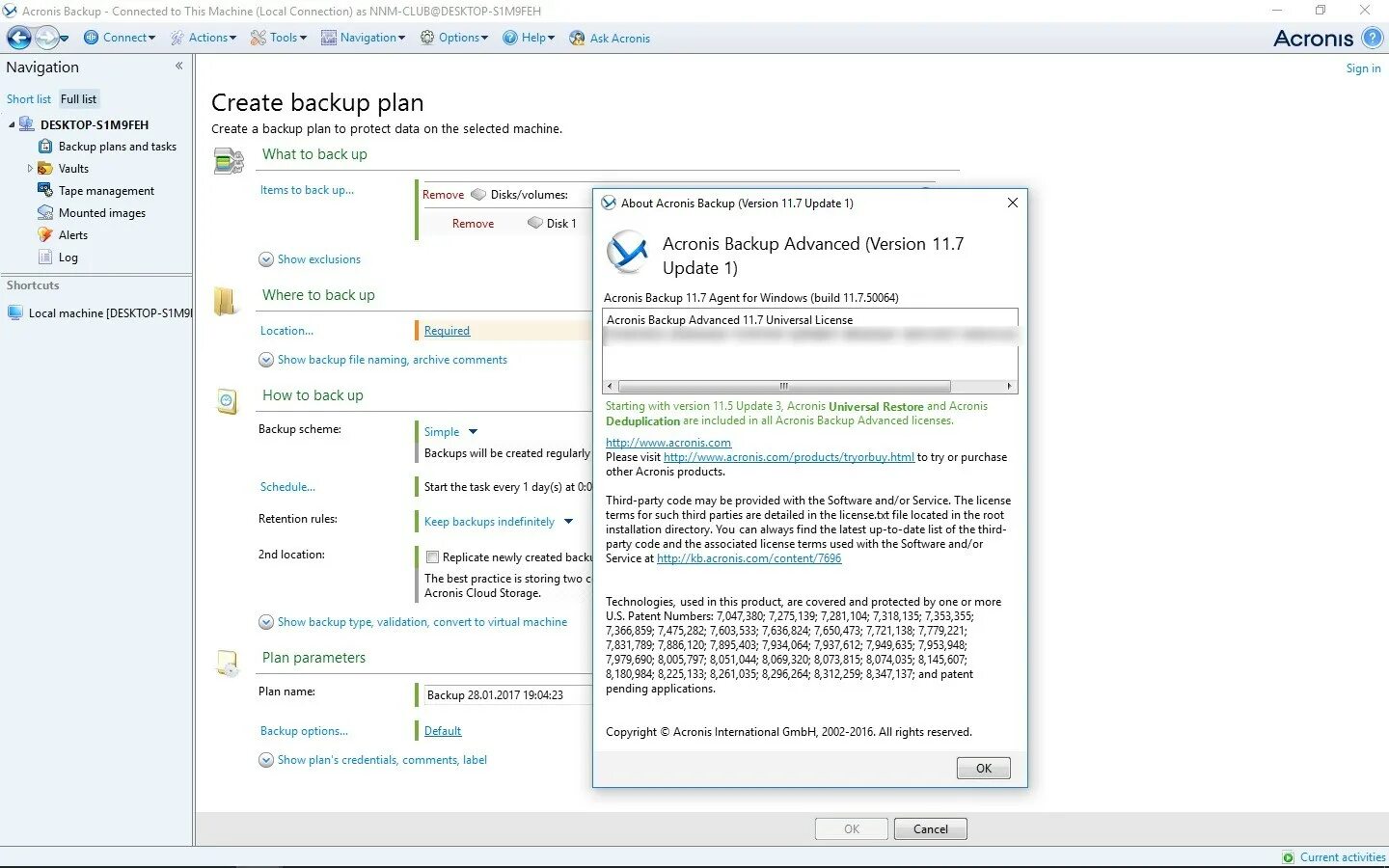The width and height of the screenshot is (1389, 868).
Task: Click the greyed Forward arrow button
Action: tap(46, 38)
